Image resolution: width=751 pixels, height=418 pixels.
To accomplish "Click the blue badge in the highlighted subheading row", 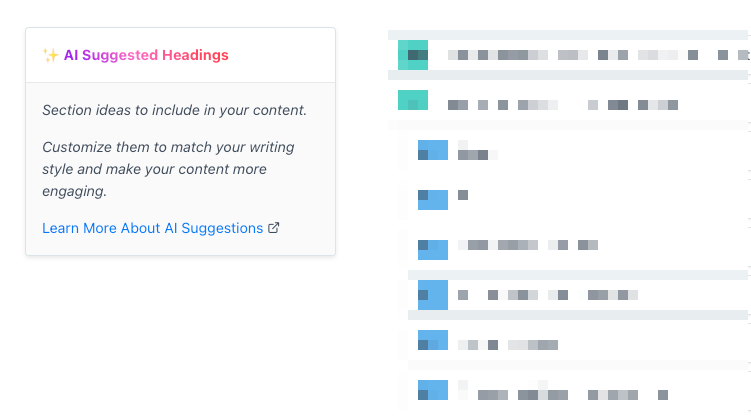I will click(x=433, y=295).
